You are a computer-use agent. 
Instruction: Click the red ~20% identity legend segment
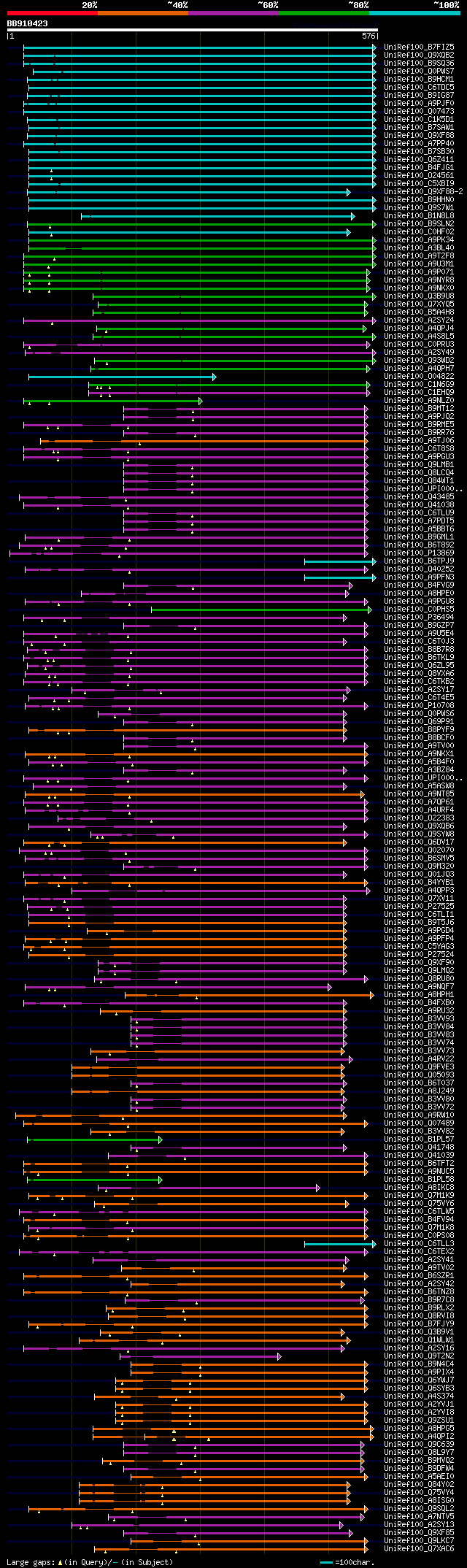tap(53, 13)
